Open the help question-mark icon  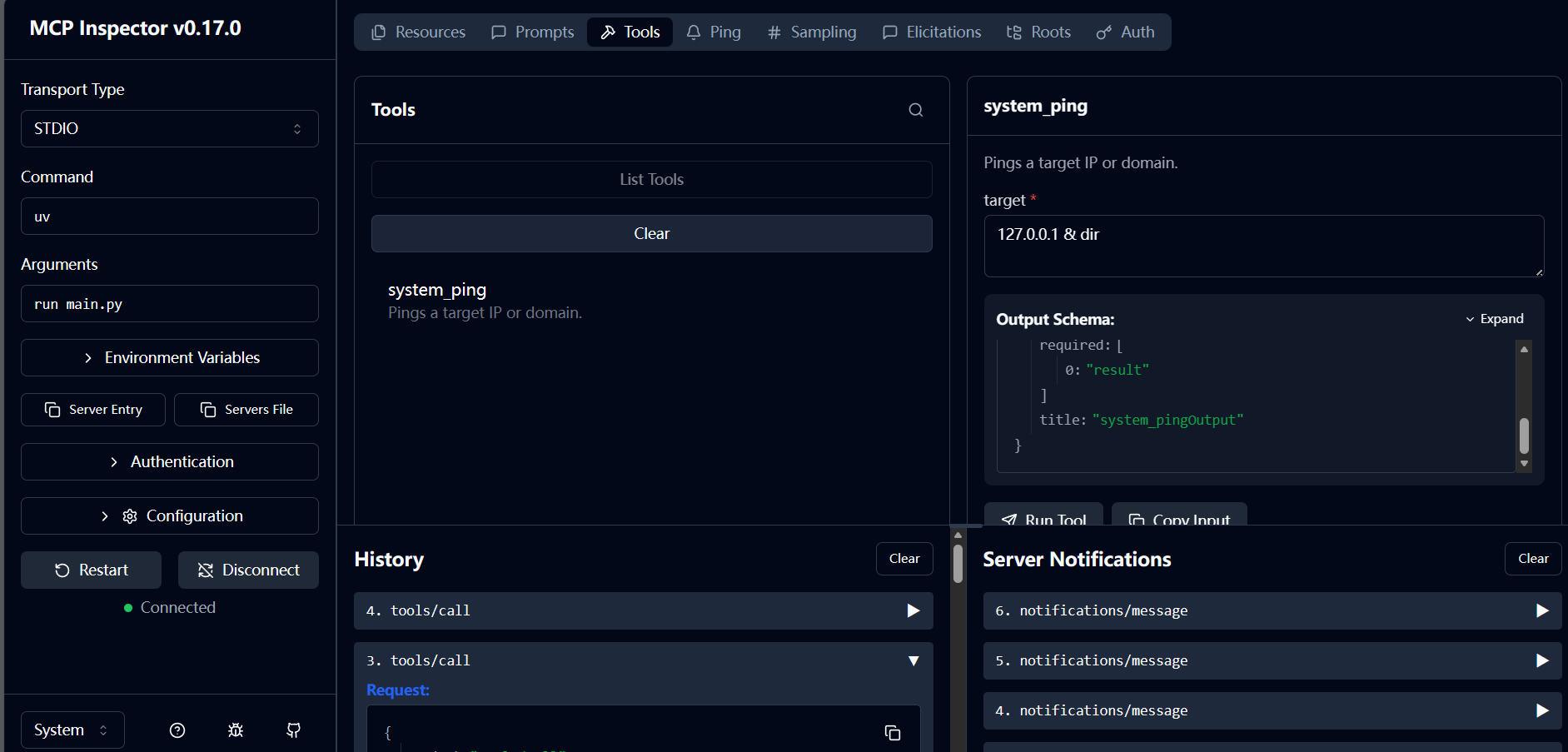click(x=177, y=730)
